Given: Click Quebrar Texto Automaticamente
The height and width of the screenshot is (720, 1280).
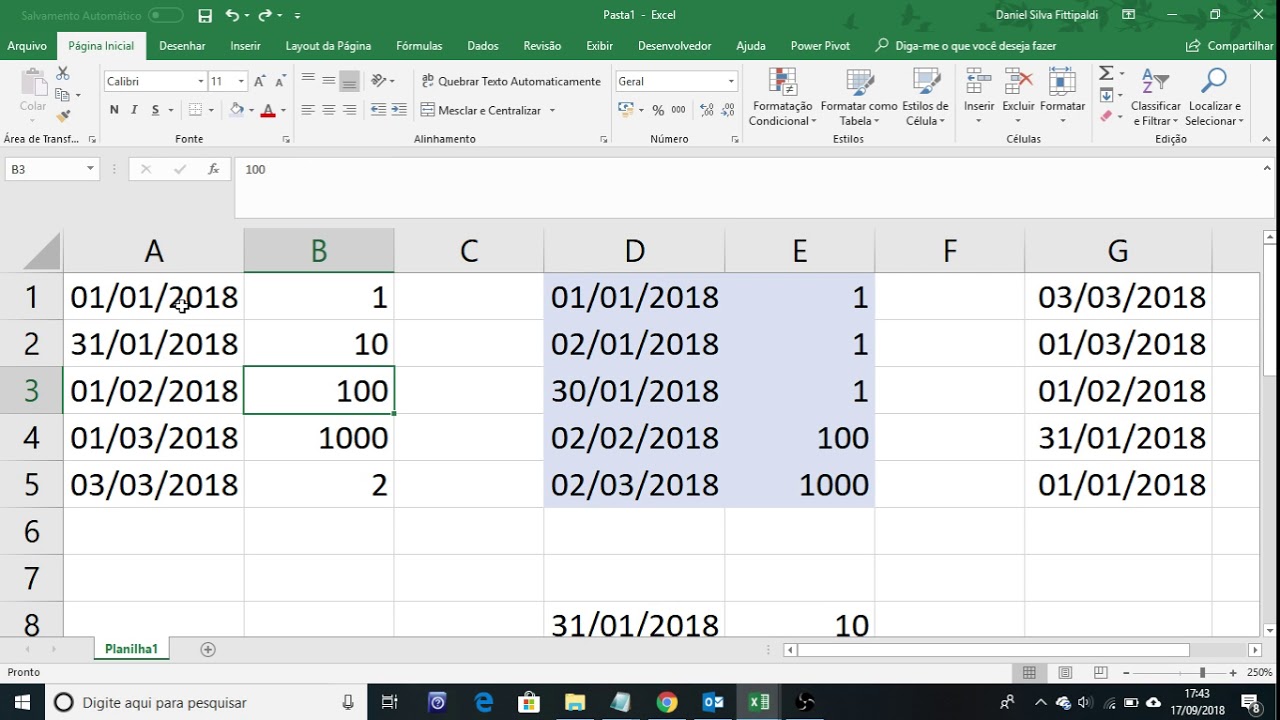Looking at the screenshot, I should [511, 81].
